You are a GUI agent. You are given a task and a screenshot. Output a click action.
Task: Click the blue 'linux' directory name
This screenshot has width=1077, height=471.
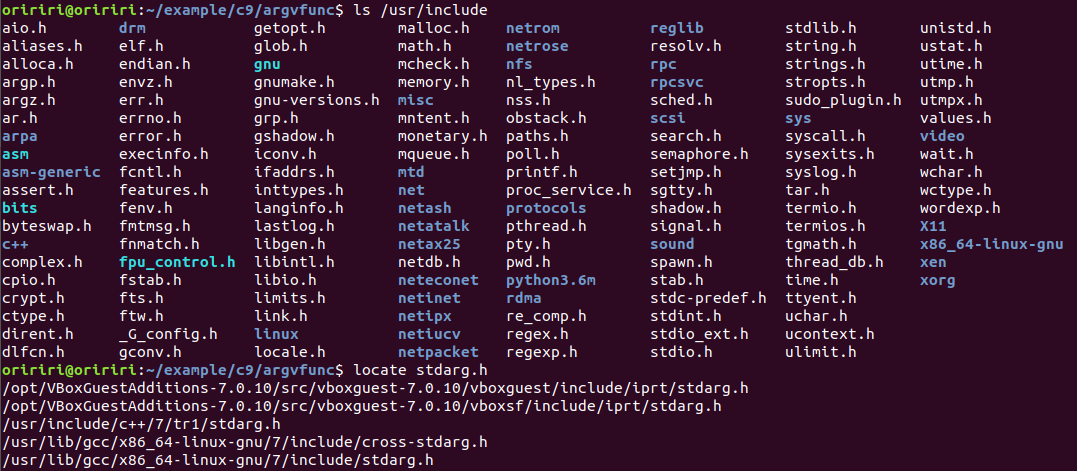coord(276,334)
